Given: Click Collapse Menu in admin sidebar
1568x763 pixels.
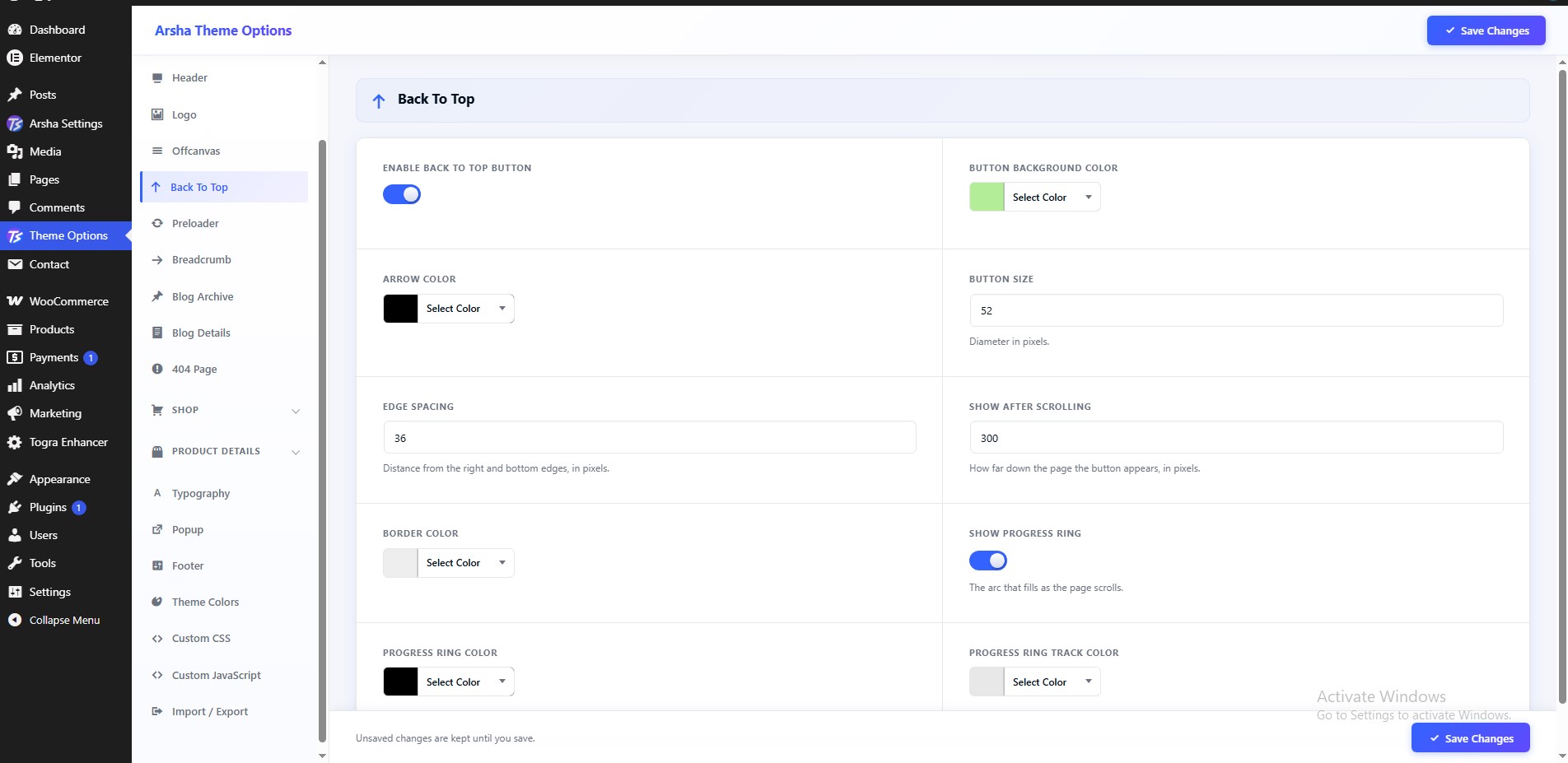Looking at the screenshot, I should 65,620.
